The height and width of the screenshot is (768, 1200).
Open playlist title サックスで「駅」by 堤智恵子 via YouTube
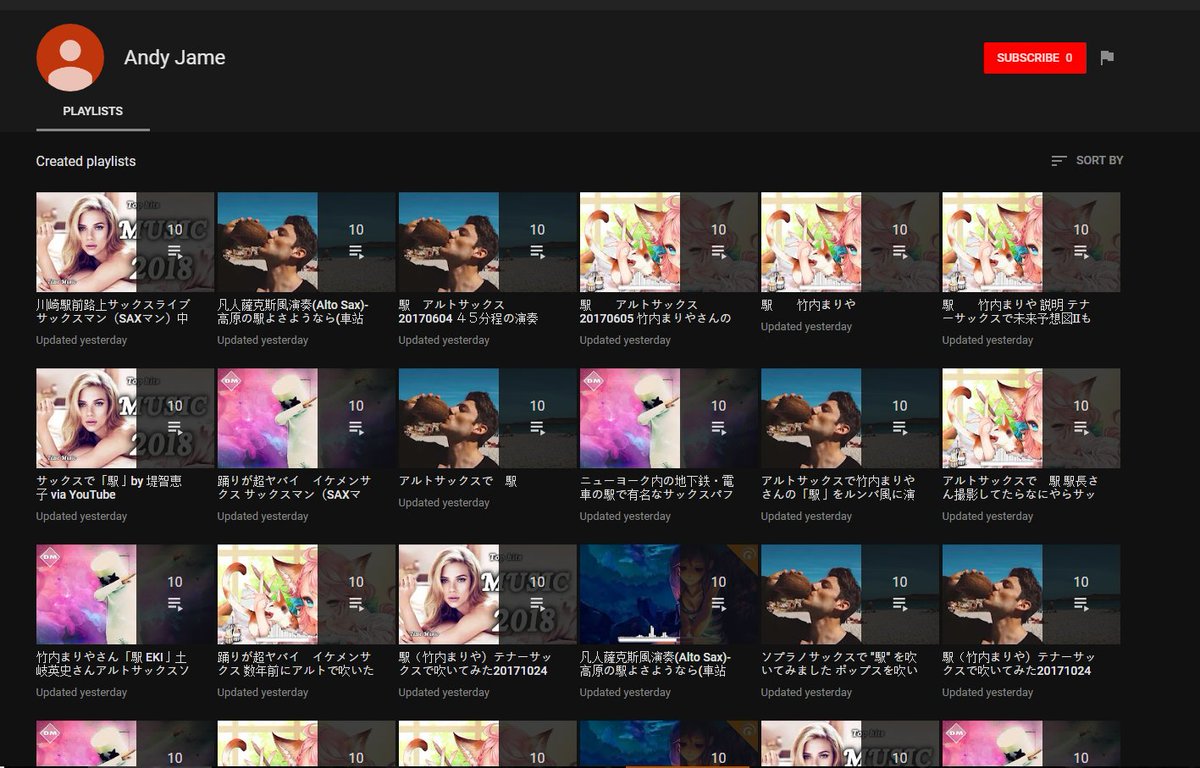tap(109, 487)
